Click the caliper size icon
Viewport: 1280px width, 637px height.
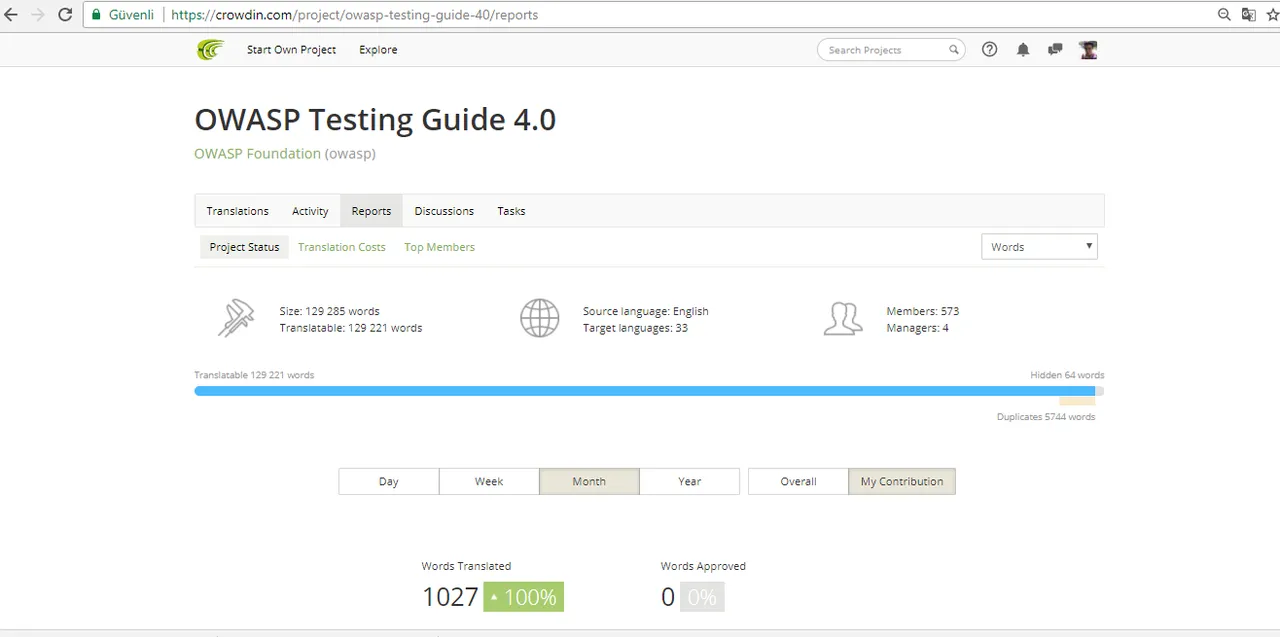coord(237,319)
